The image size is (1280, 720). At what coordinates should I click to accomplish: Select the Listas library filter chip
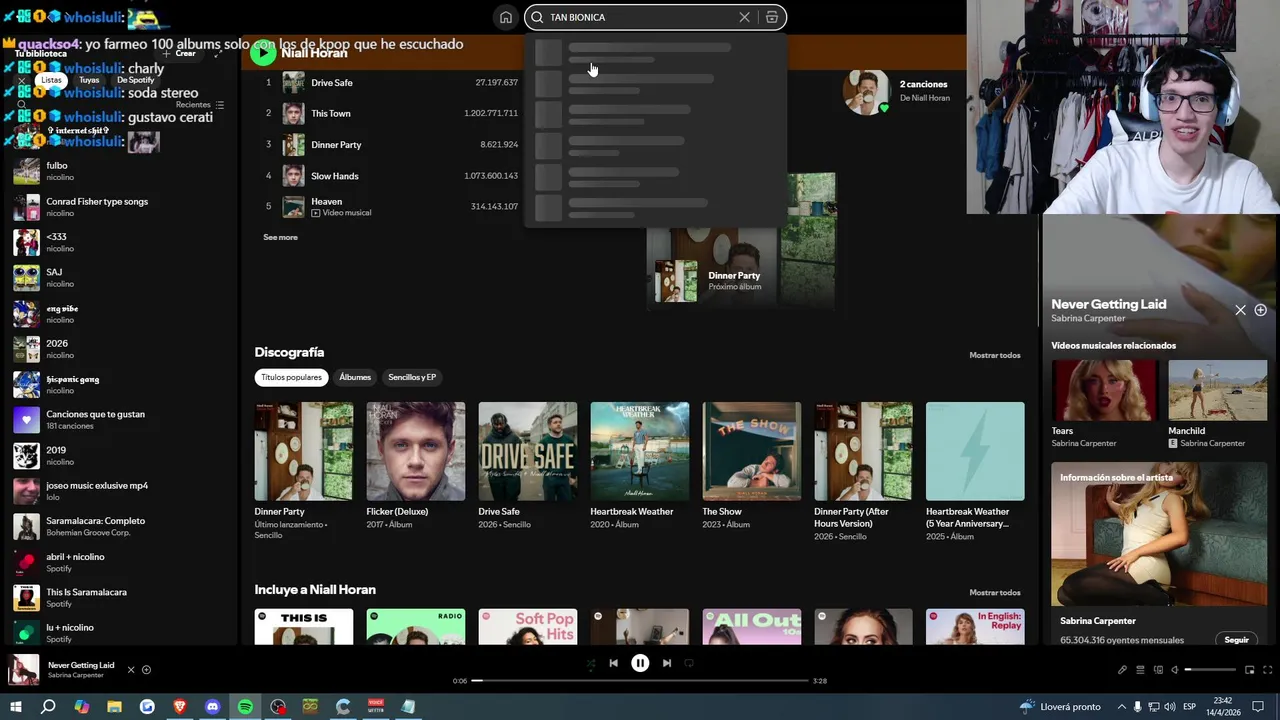click(51, 80)
